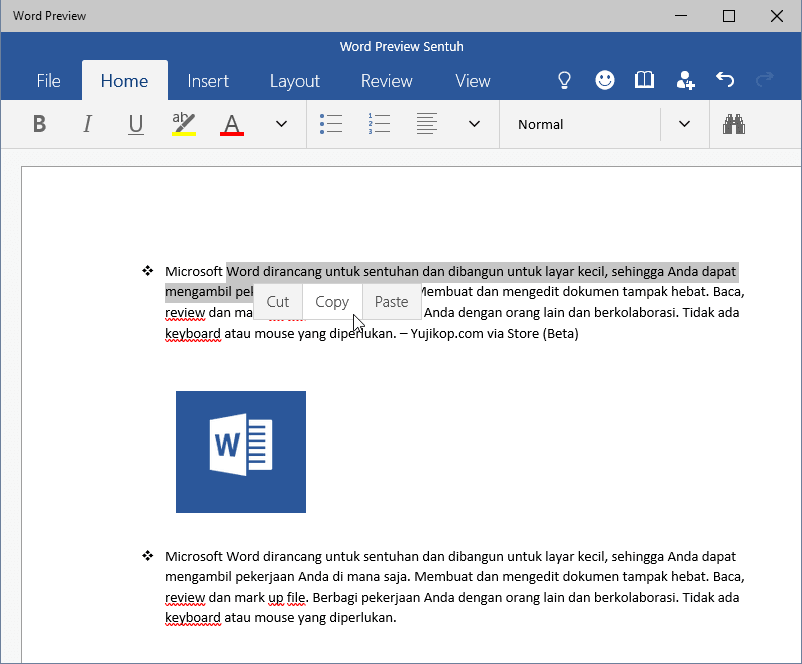
Task: Select the Normal style box
Action: point(581,124)
